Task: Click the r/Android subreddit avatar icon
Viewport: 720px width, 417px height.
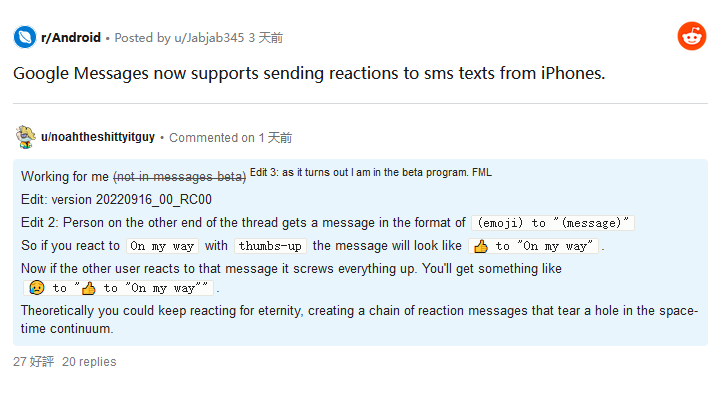Action: tap(25, 37)
